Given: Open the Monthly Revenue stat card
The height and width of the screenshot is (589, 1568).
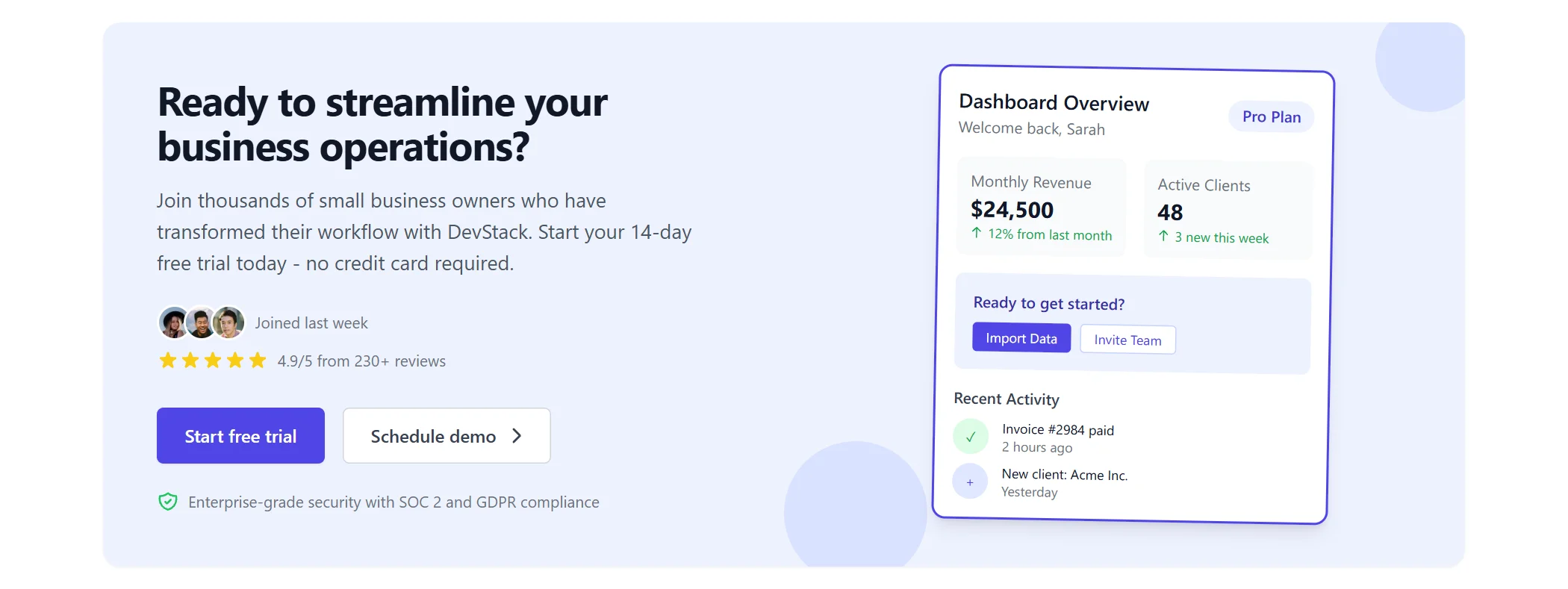Looking at the screenshot, I should tap(1042, 207).
